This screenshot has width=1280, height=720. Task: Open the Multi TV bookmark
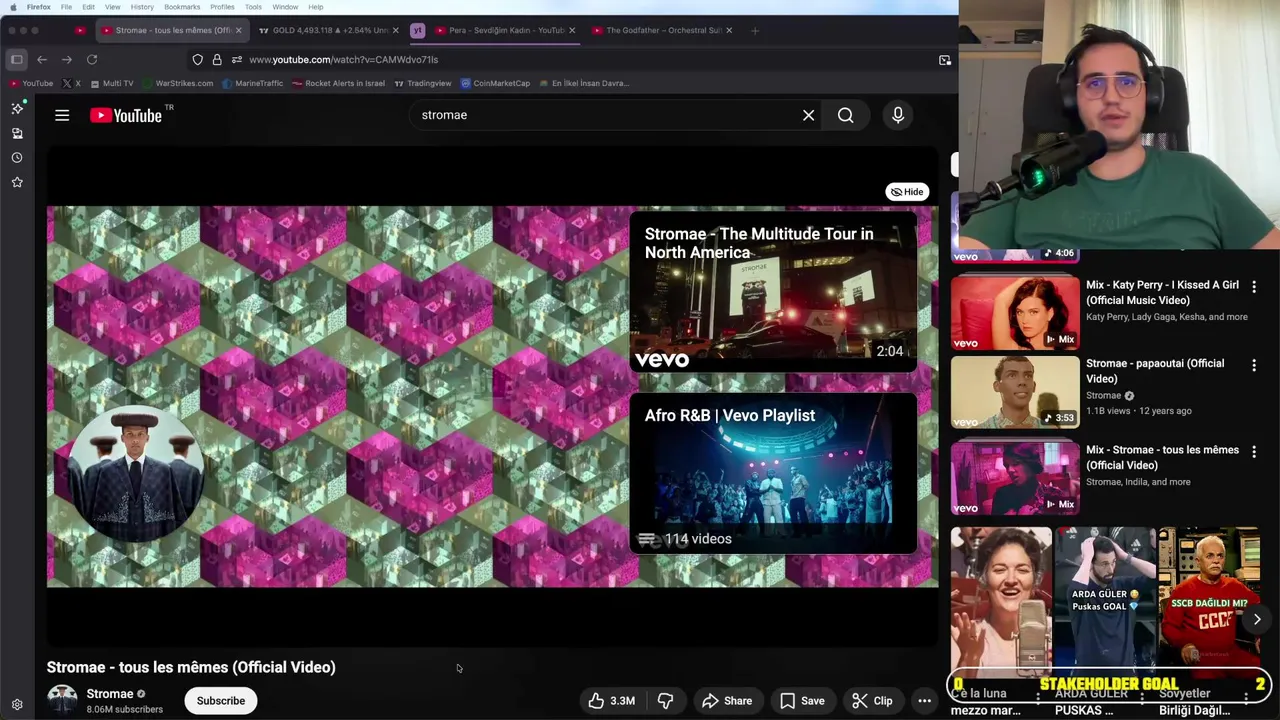[x=111, y=83]
